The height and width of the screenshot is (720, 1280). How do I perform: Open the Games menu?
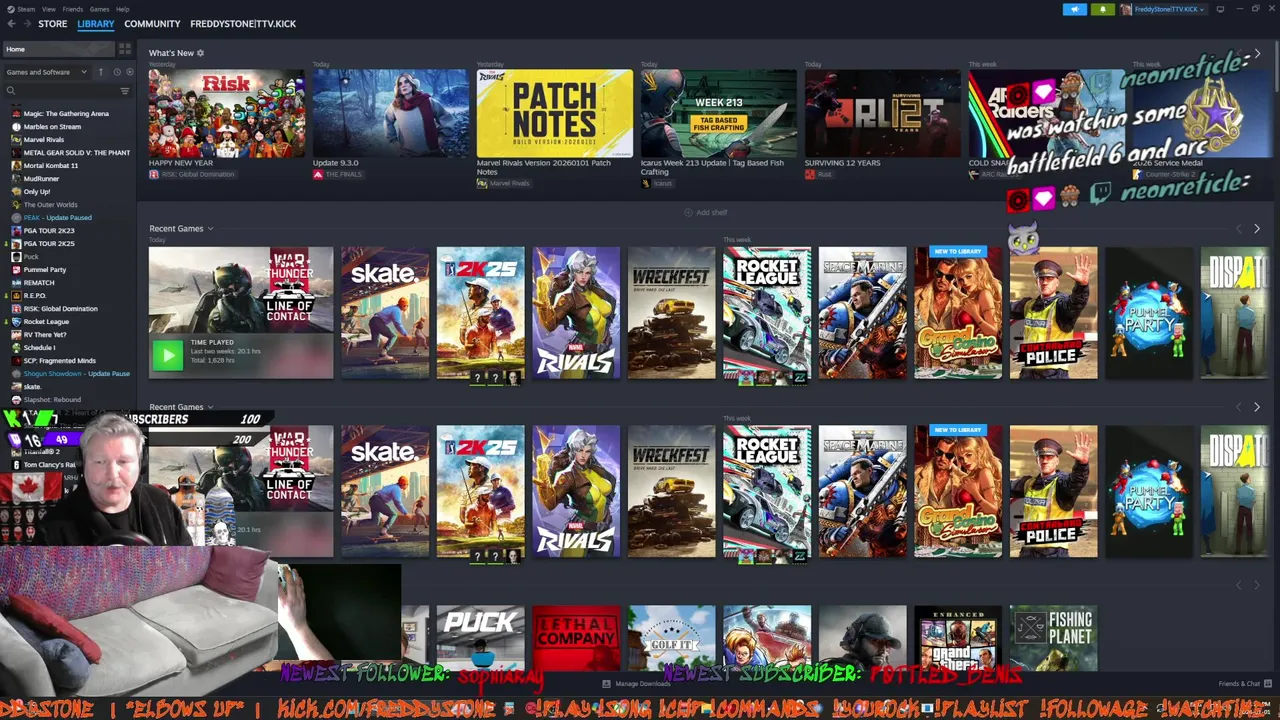pos(100,9)
